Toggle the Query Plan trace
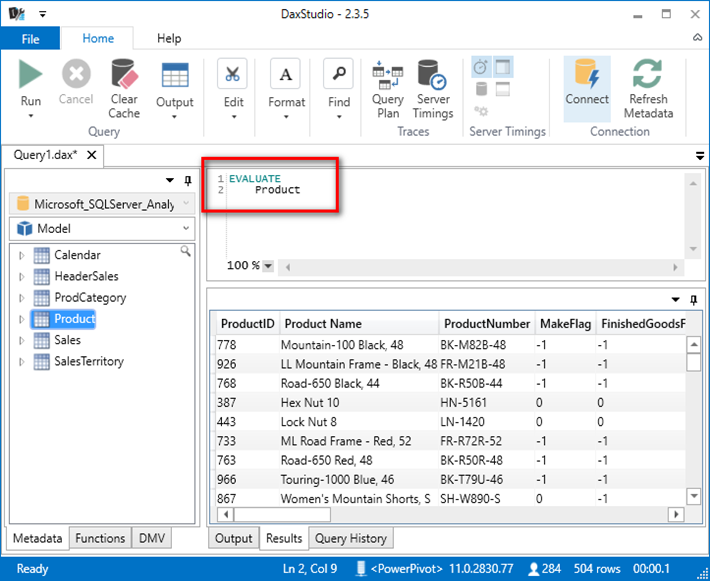 pos(388,89)
